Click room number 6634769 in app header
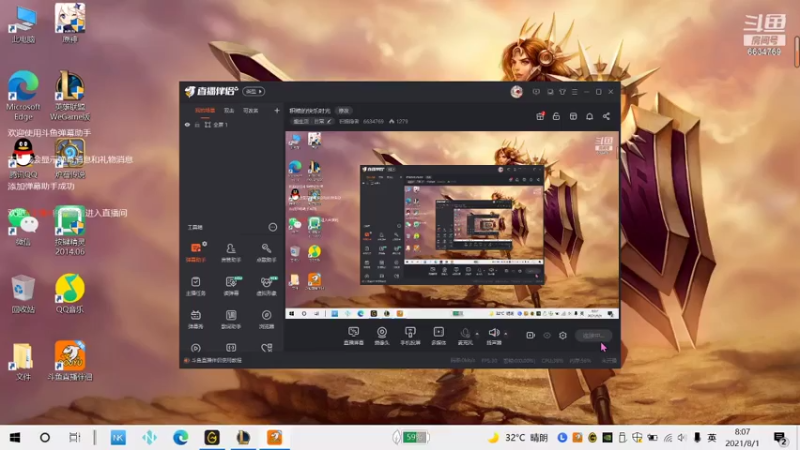This screenshot has width=800, height=450. coord(373,121)
